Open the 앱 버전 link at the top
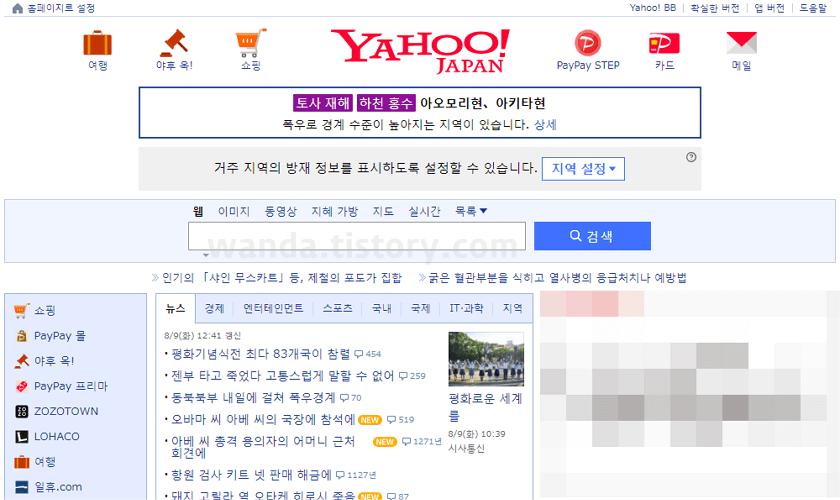 pos(769,8)
